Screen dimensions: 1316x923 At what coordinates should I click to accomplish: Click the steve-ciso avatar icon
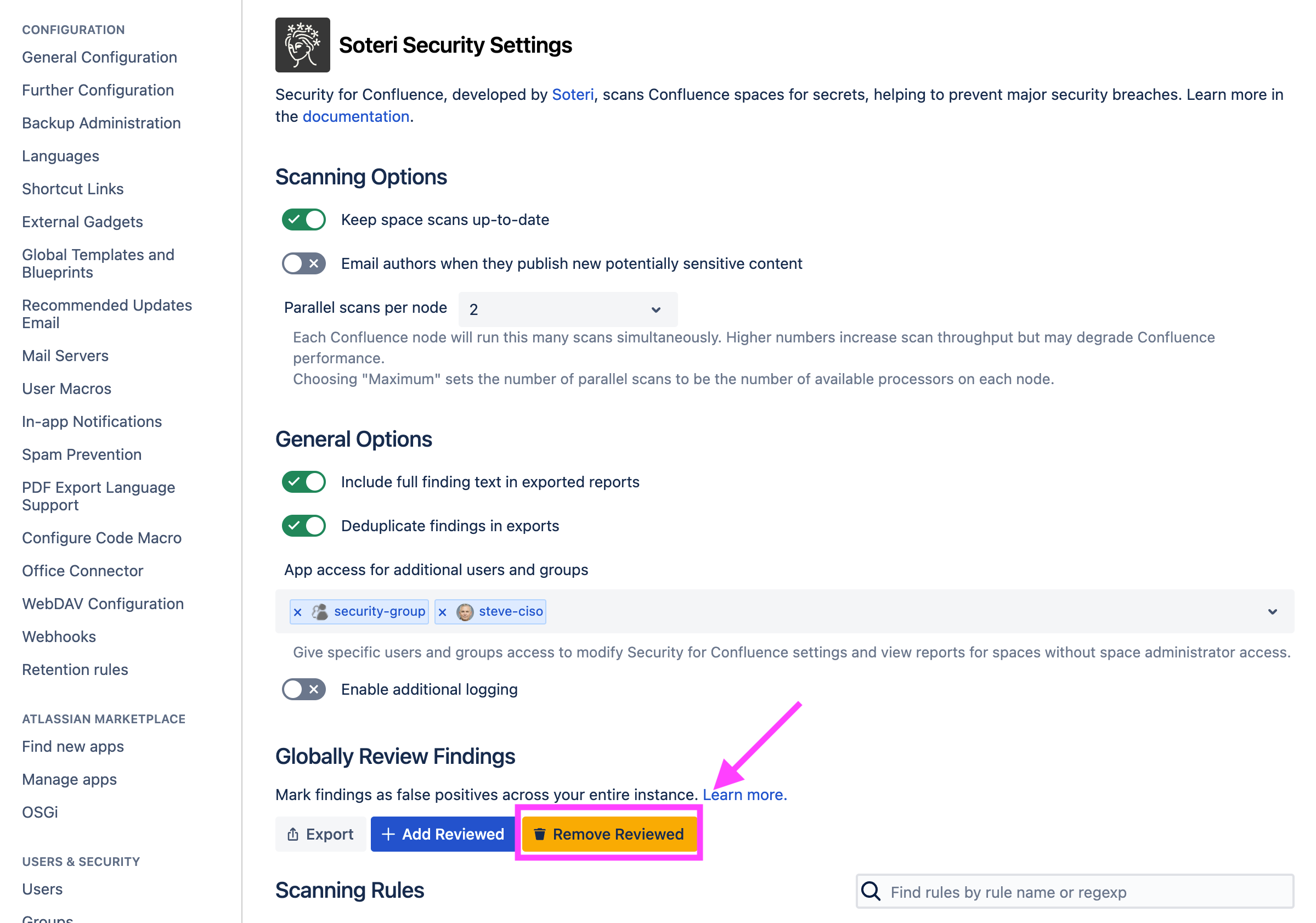[x=465, y=611]
